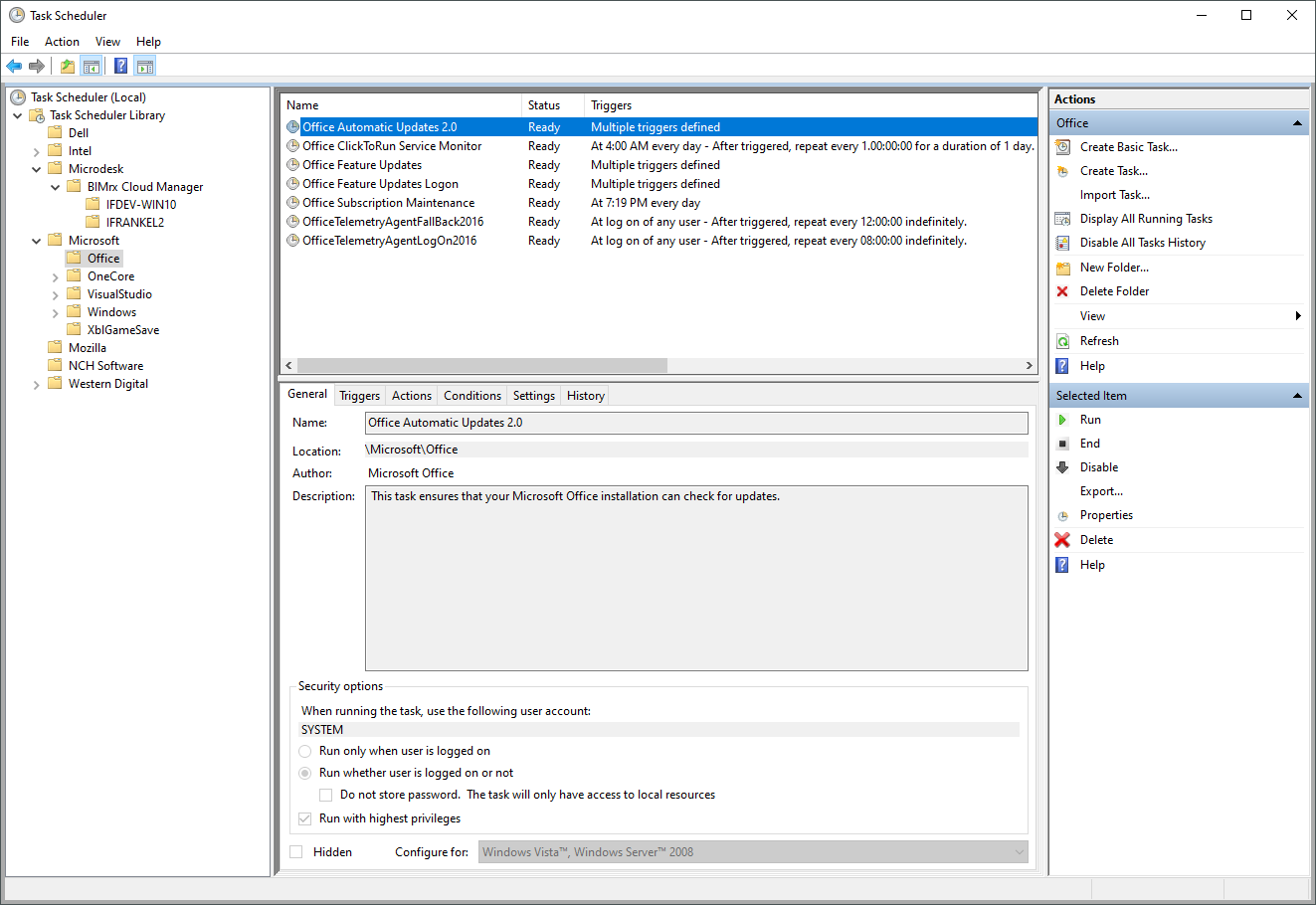Toggle 'Run with highest privileges' checkbox
The width and height of the screenshot is (1316, 905).
pyautogui.click(x=304, y=818)
